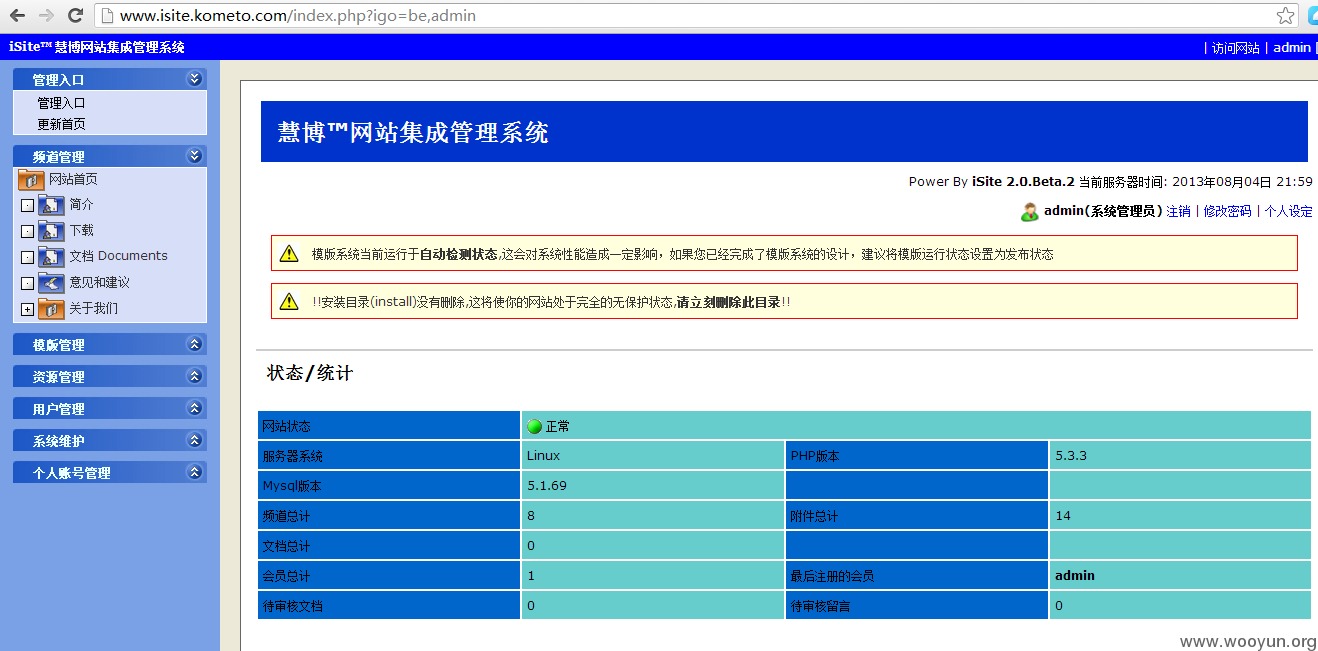
Task: Click the 频道总计 value 8
Action: click(x=531, y=516)
